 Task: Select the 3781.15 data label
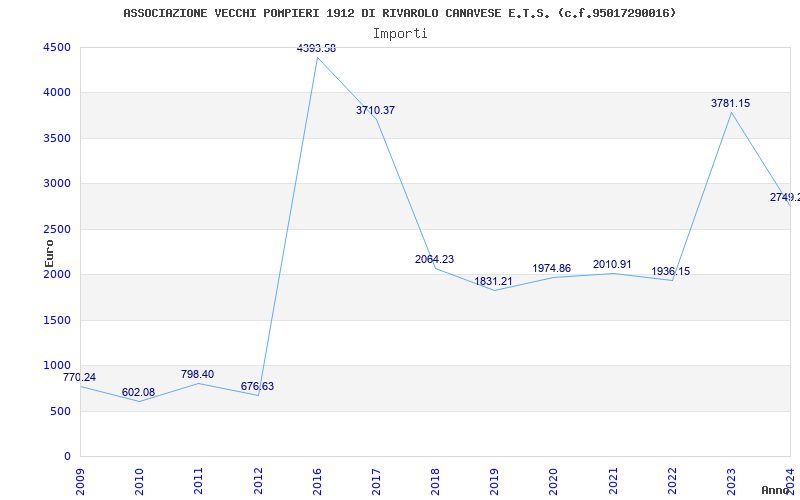731,104
